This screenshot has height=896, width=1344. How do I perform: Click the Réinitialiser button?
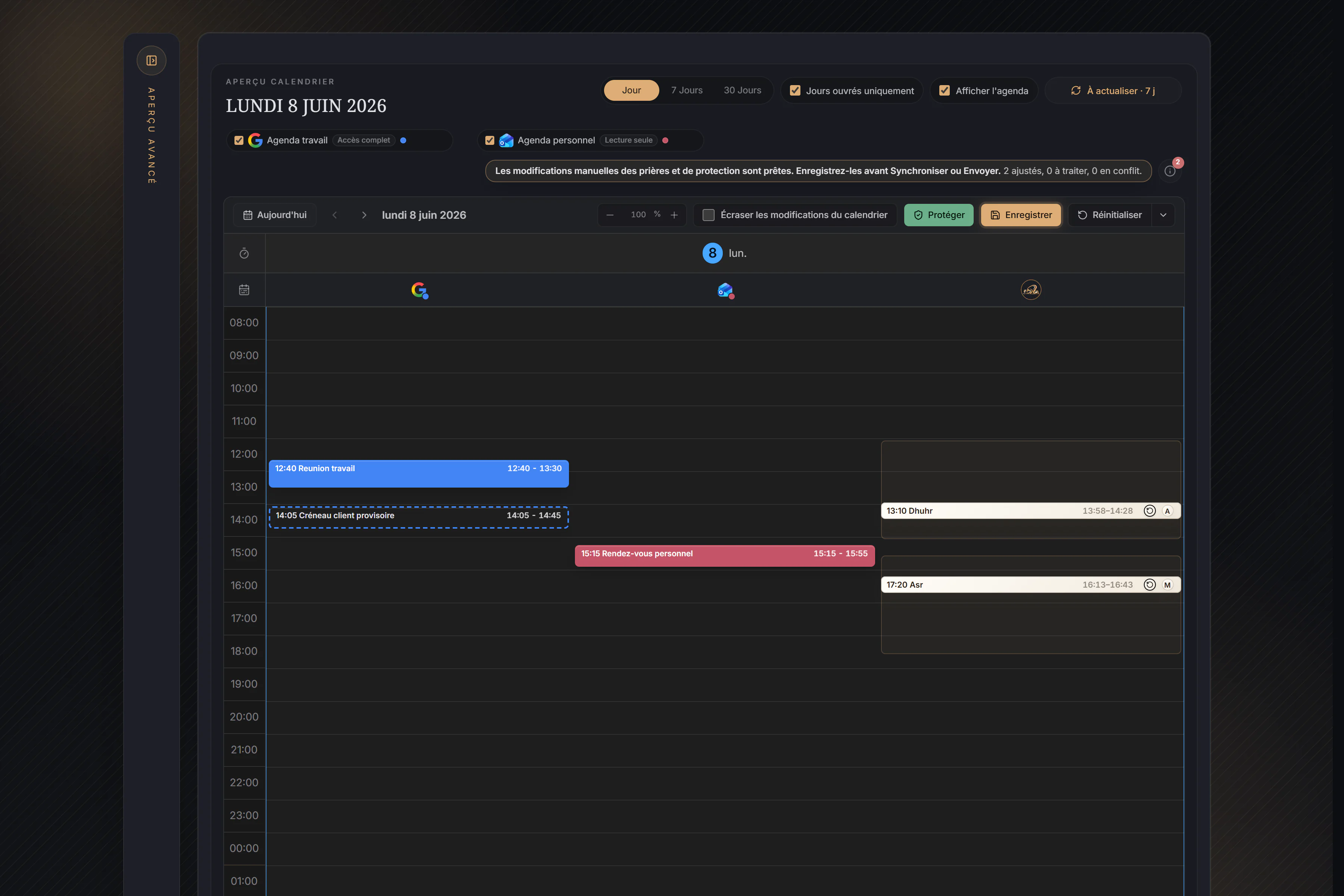[x=1110, y=215]
